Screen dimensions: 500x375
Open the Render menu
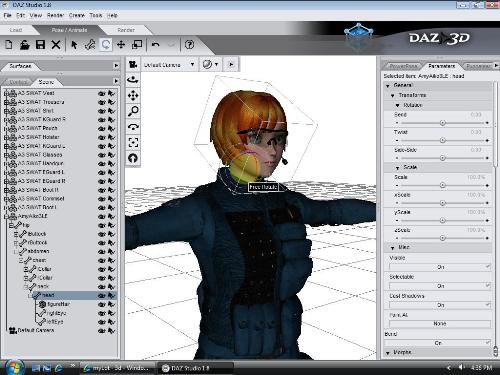point(55,15)
